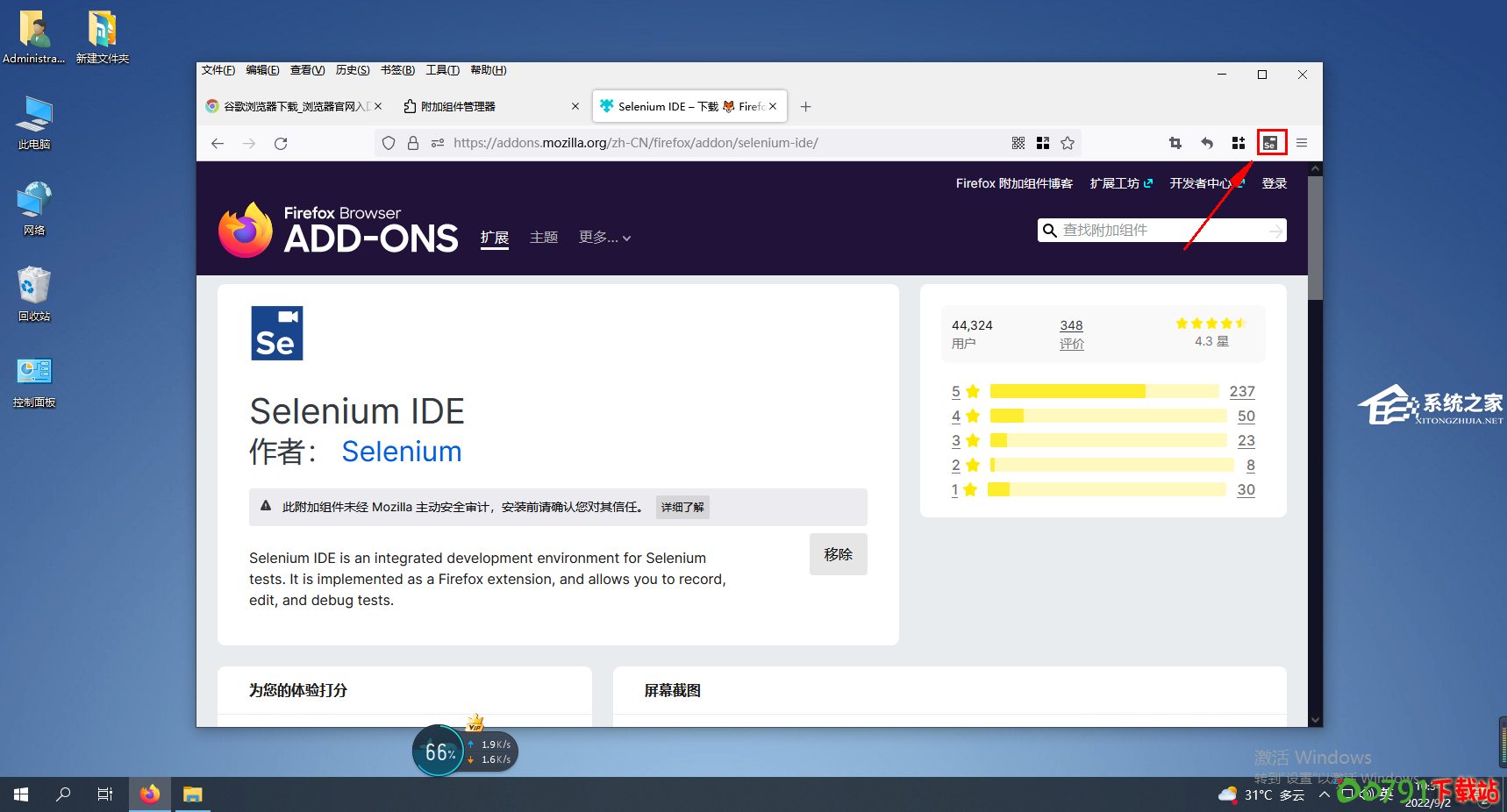Click the 移除 button to remove Selenium IDE

pyautogui.click(x=838, y=554)
